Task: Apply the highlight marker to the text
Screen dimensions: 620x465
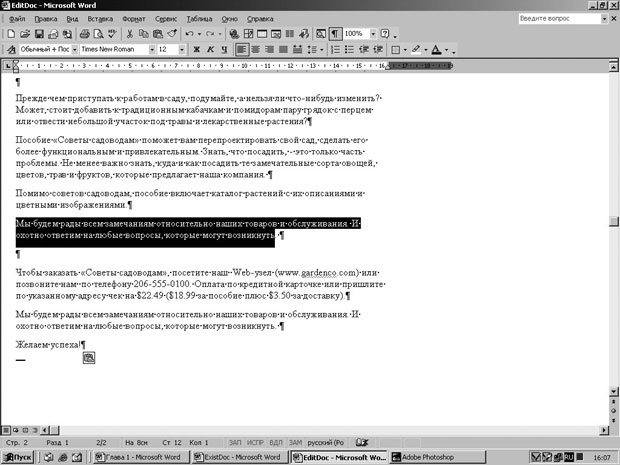Action: pyautogui.click(x=416, y=50)
